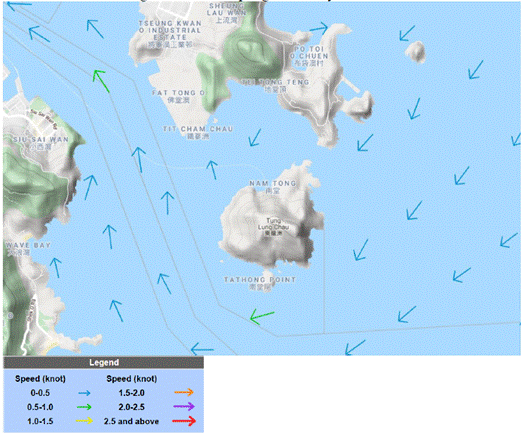
Task: Click the Legend header bar
Action: [103, 363]
